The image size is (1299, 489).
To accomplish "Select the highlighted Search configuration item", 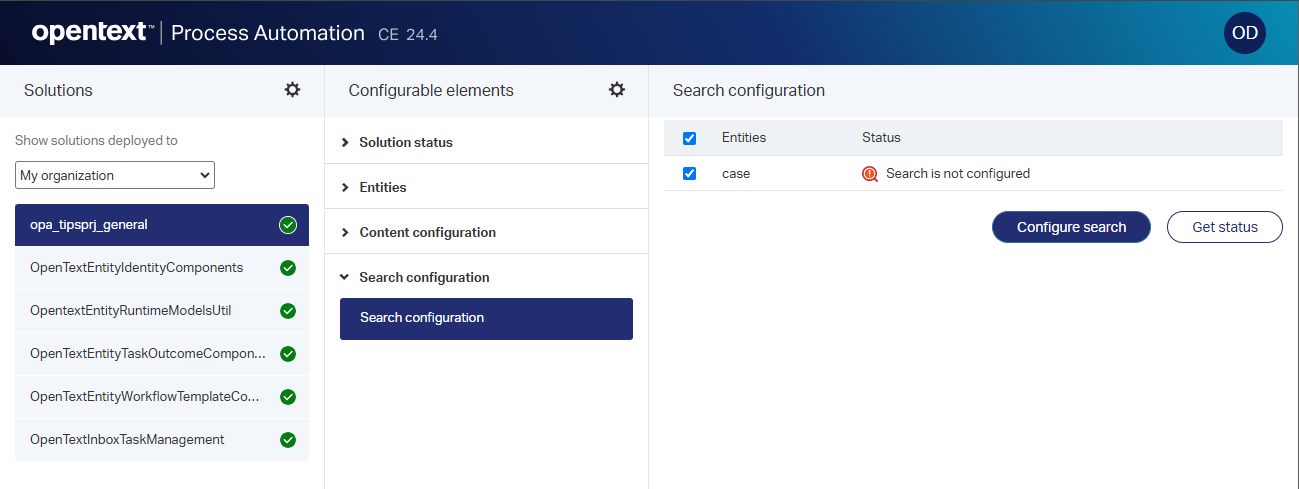I will coord(486,319).
